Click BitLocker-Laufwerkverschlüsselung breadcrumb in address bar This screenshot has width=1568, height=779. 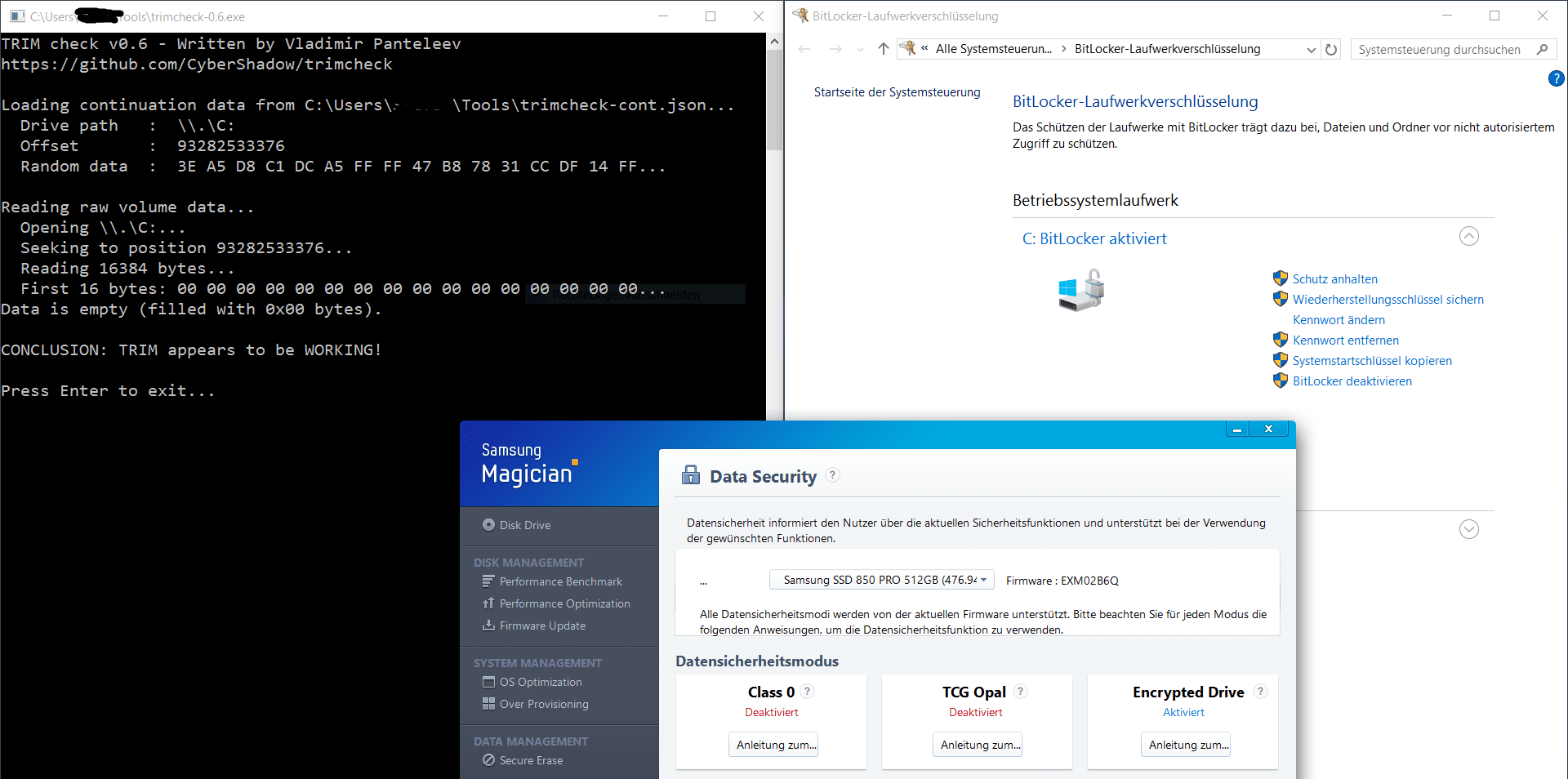click(1167, 49)
